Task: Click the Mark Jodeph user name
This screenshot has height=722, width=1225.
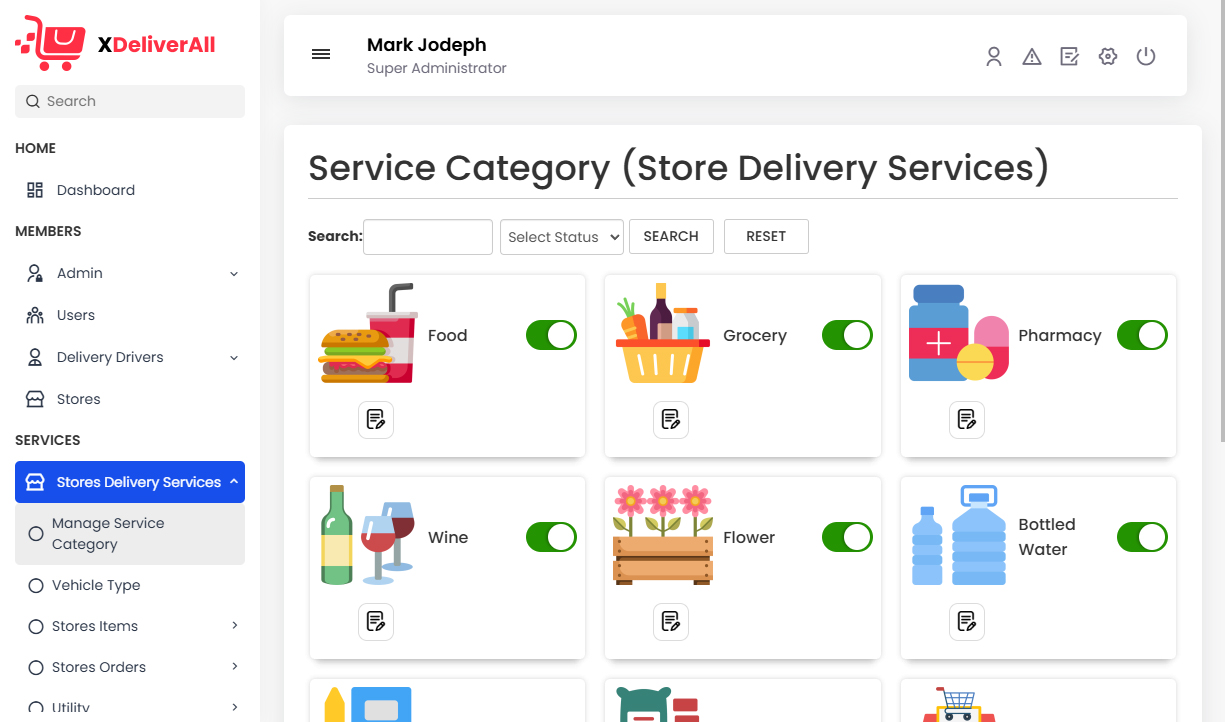Action: tap(427, 45)
